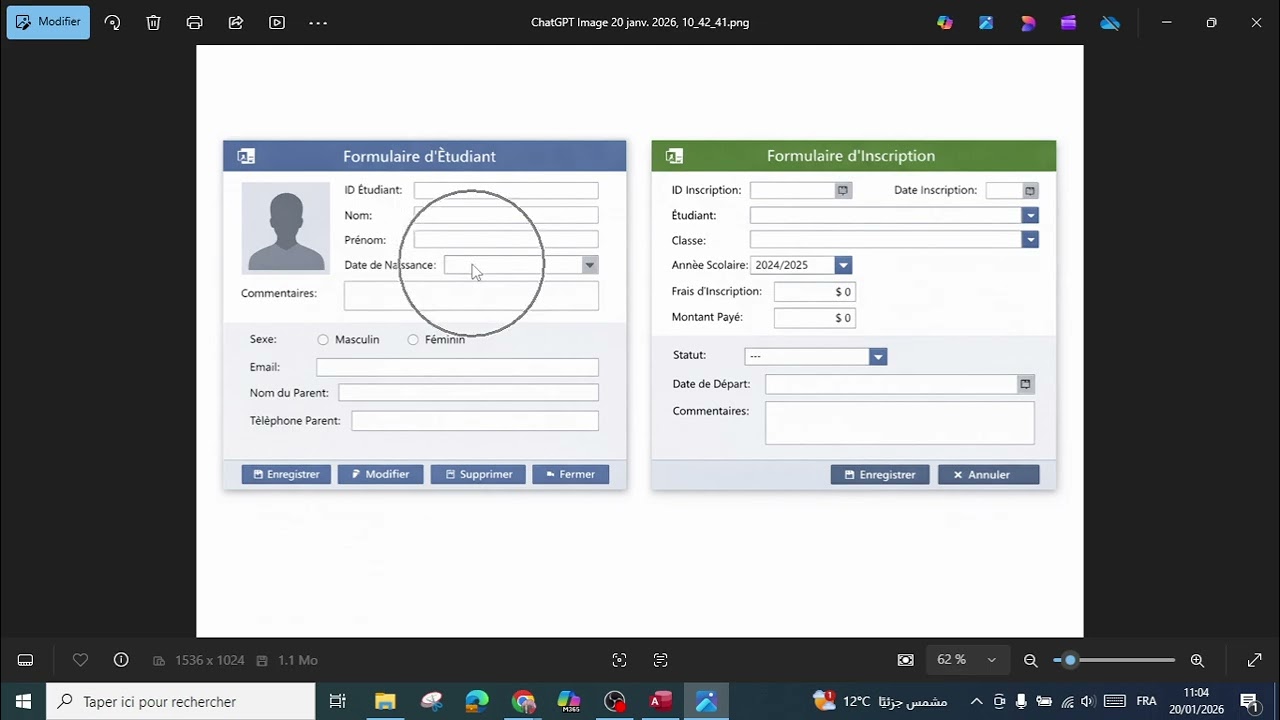Image resolution: width=1280 pixels, height=720 pixels.
Task: Open the Modifier edit button in Photos toolbar
Action: [x=48, y=22]
